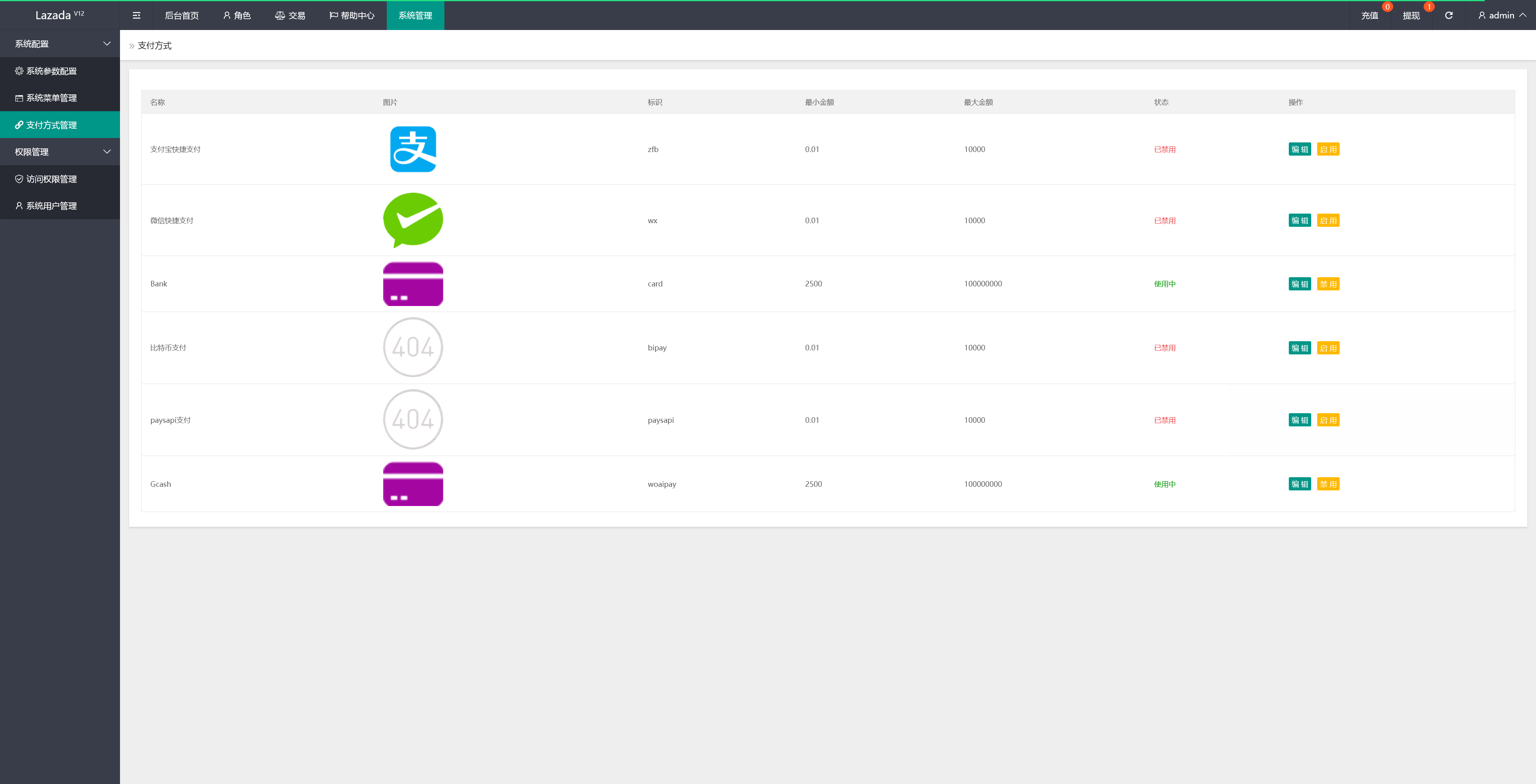Click the refresh icon in top bar
The image size is (1536, 784).
pyautogui.click(x=1448, y=16)
